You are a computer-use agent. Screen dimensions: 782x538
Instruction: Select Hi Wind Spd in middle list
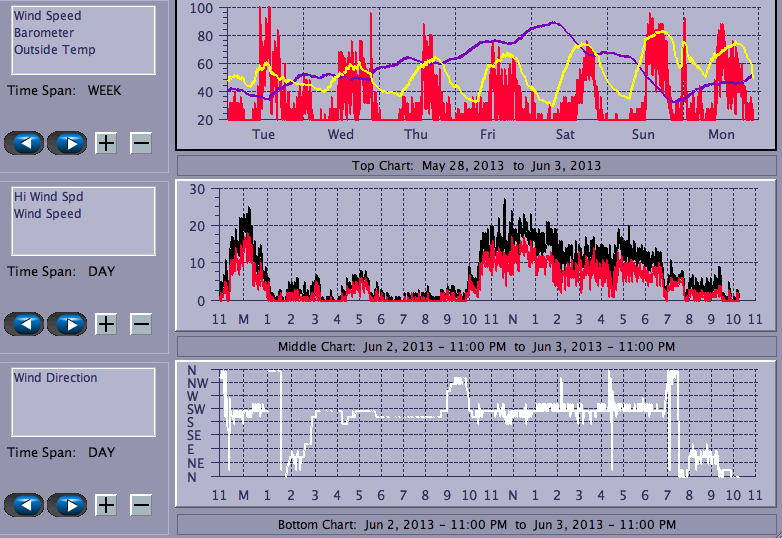49,197
